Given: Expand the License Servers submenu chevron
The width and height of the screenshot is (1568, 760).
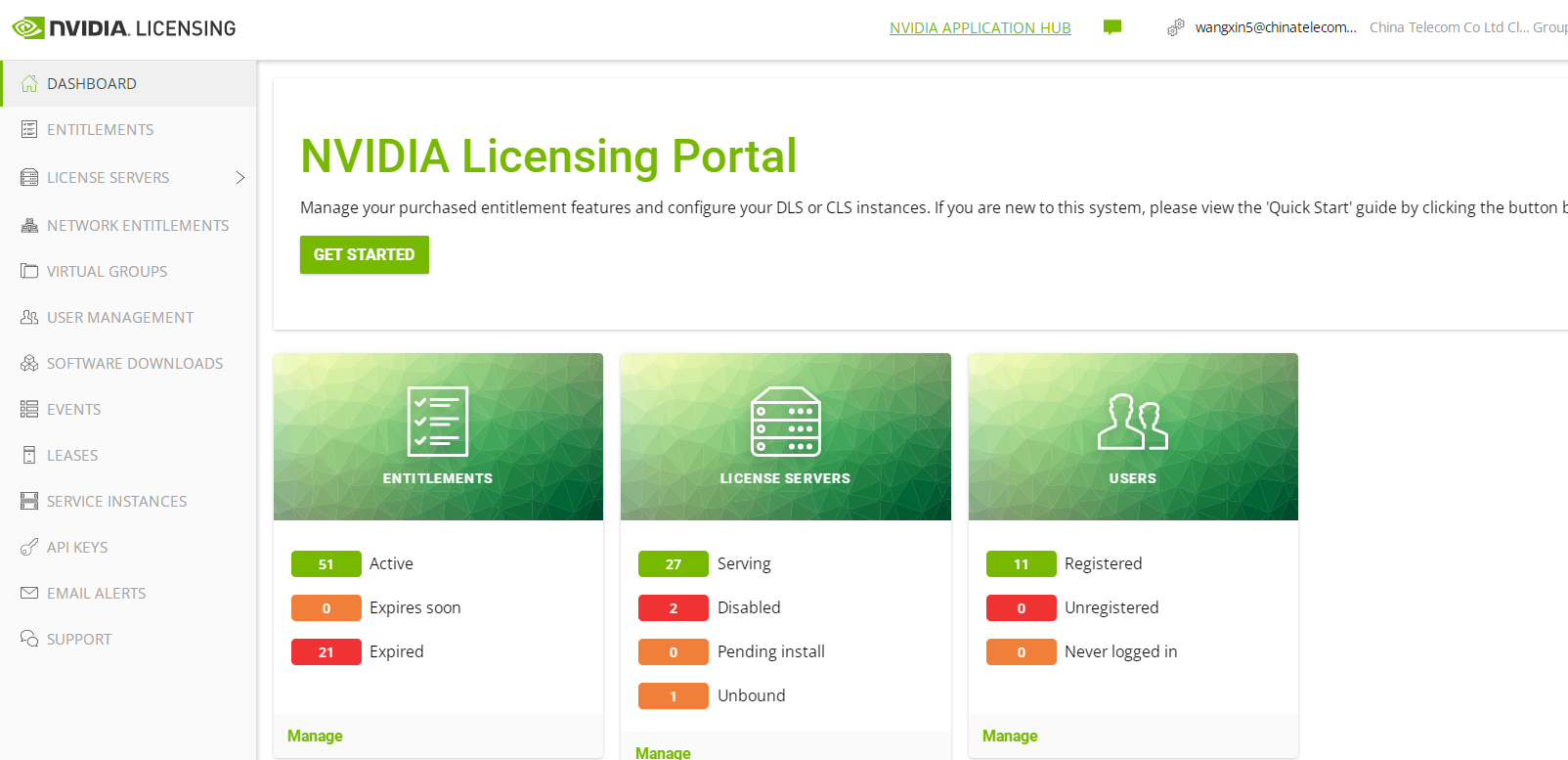Looking at the screenshot, I should click(240, 177).
